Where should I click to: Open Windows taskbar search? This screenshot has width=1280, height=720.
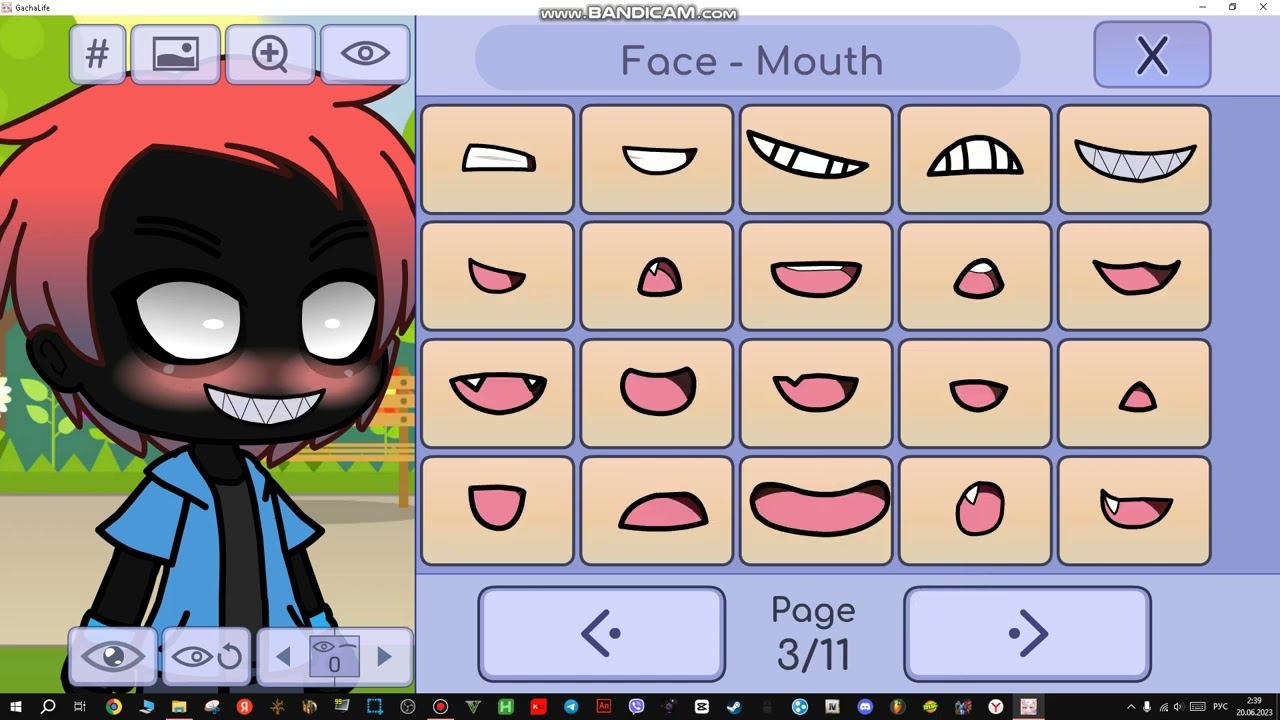point(48,707)
